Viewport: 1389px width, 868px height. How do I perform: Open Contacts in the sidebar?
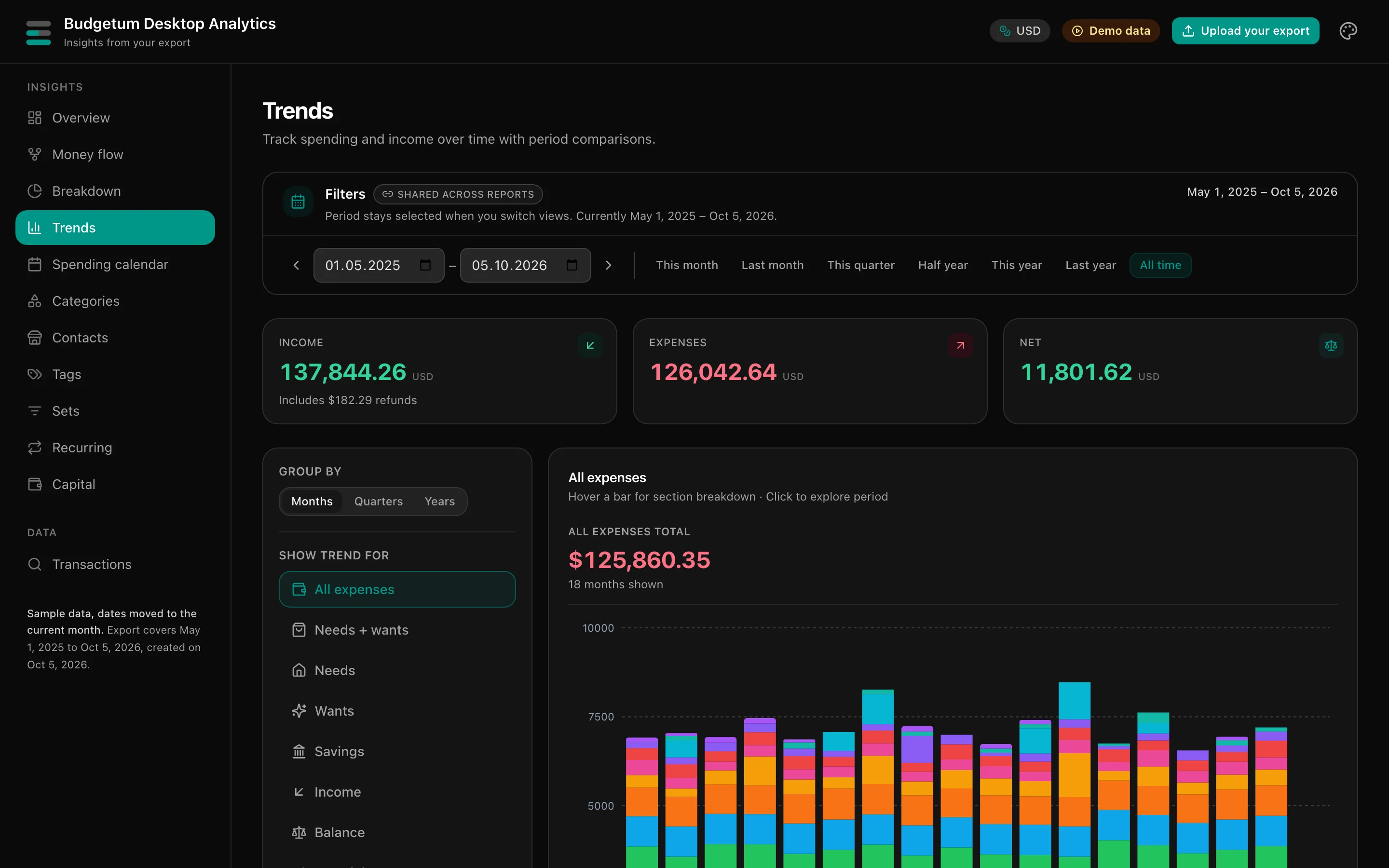tap(115, 338)
